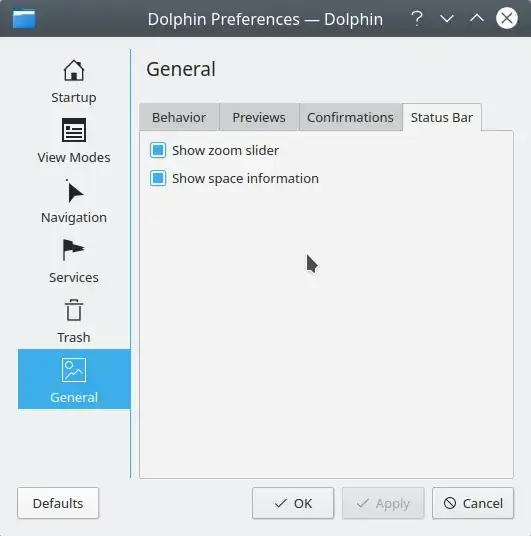
Task: Open the Confirmations tab
Action: pos(350,117)
